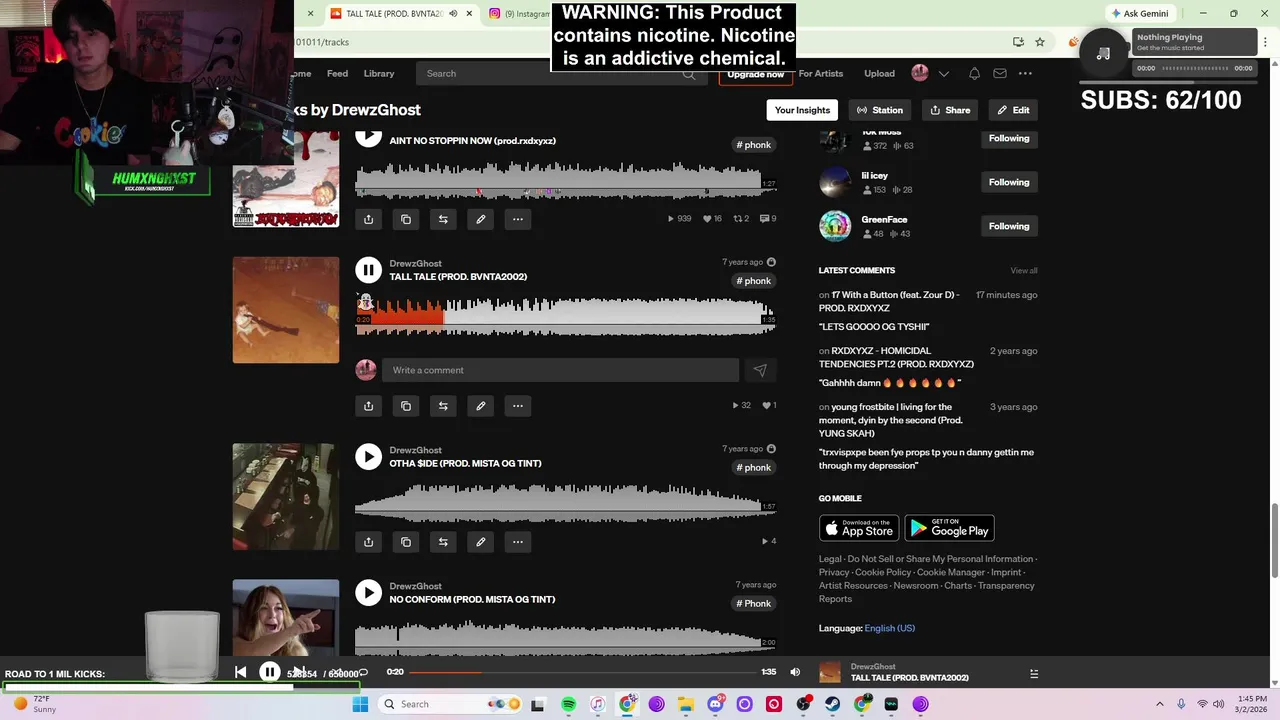
Task: Open File Explorer from the taskbar
Action: (x=686, y=704)
